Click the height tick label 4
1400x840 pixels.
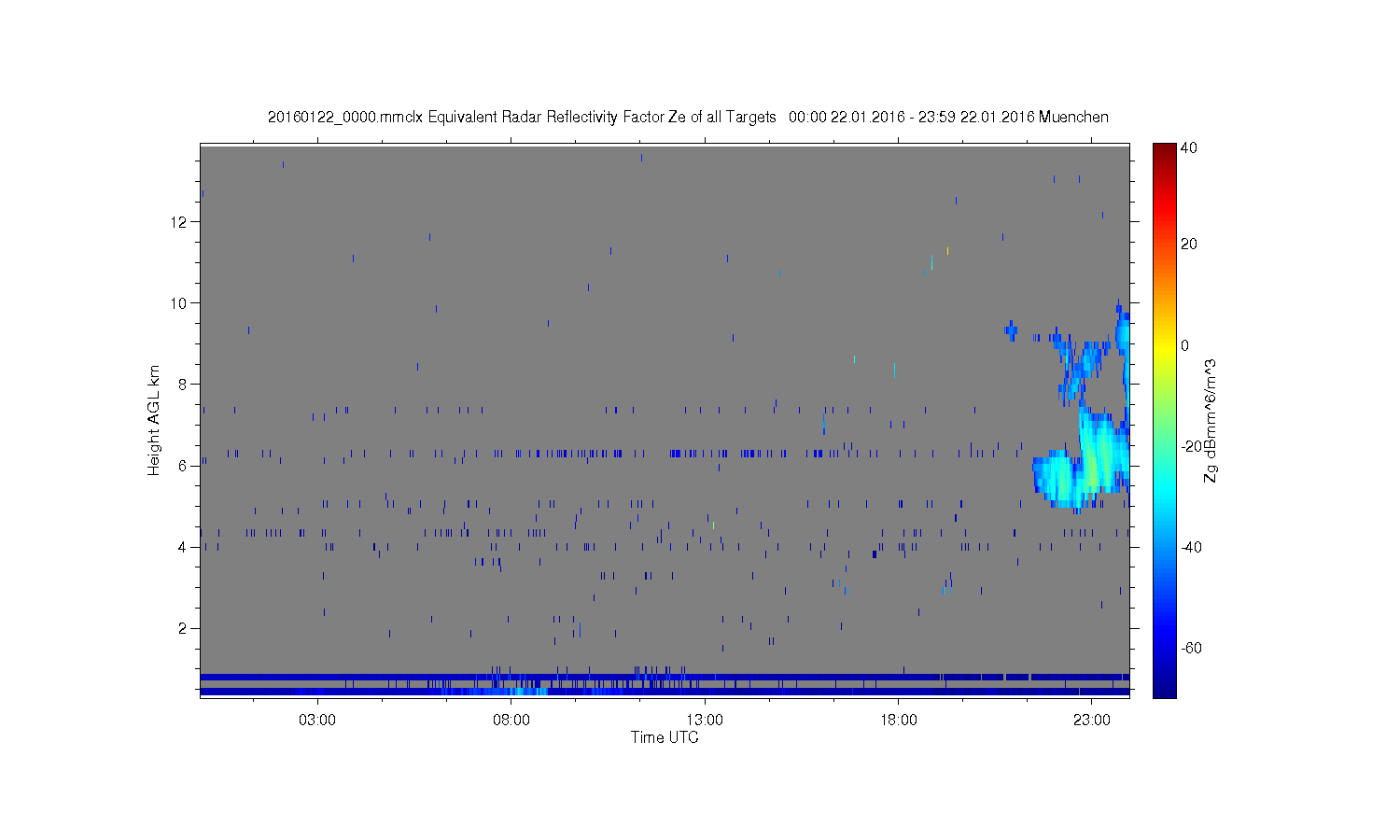coord(184,547)
